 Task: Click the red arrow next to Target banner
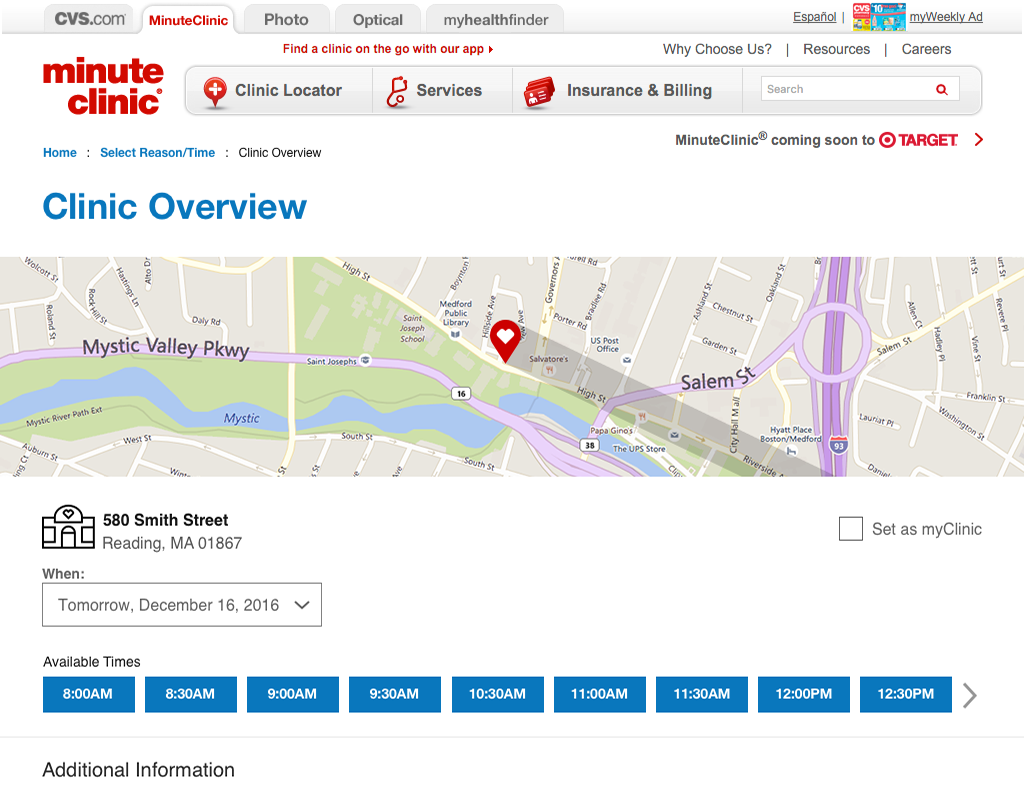pos(978,140)
